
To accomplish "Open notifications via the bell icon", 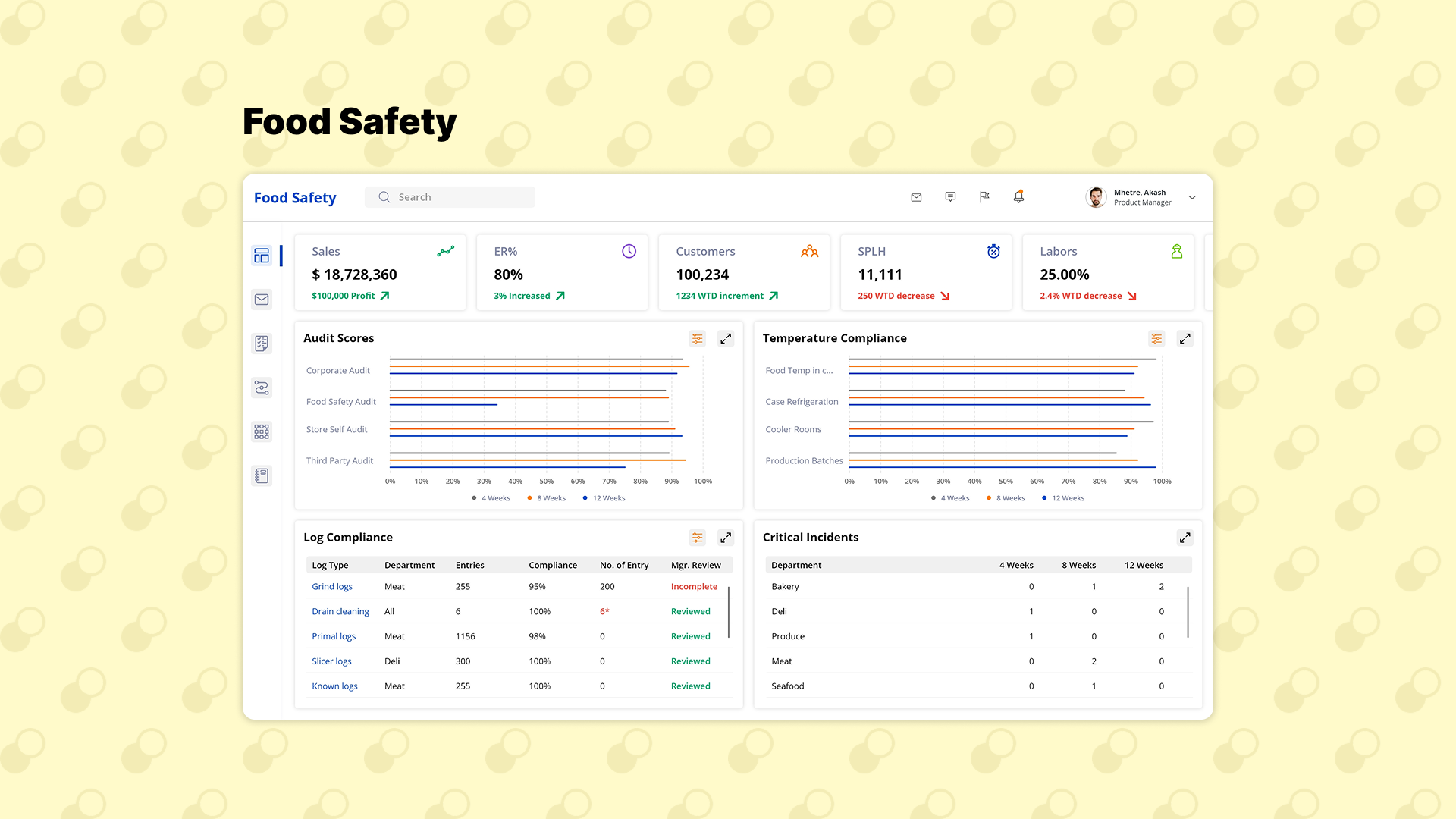I will click(x=1018, y=196).
